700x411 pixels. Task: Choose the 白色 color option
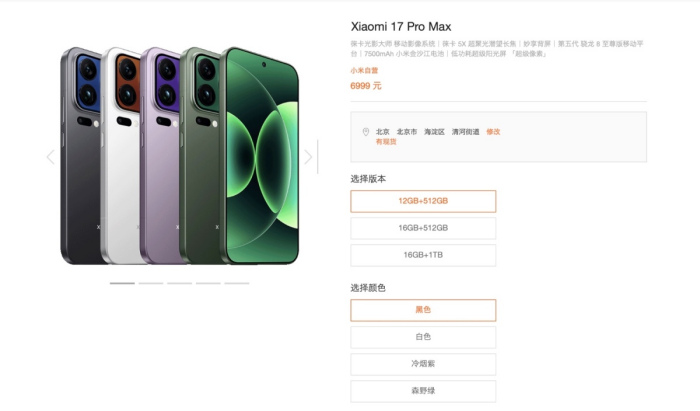click(423, 337)
